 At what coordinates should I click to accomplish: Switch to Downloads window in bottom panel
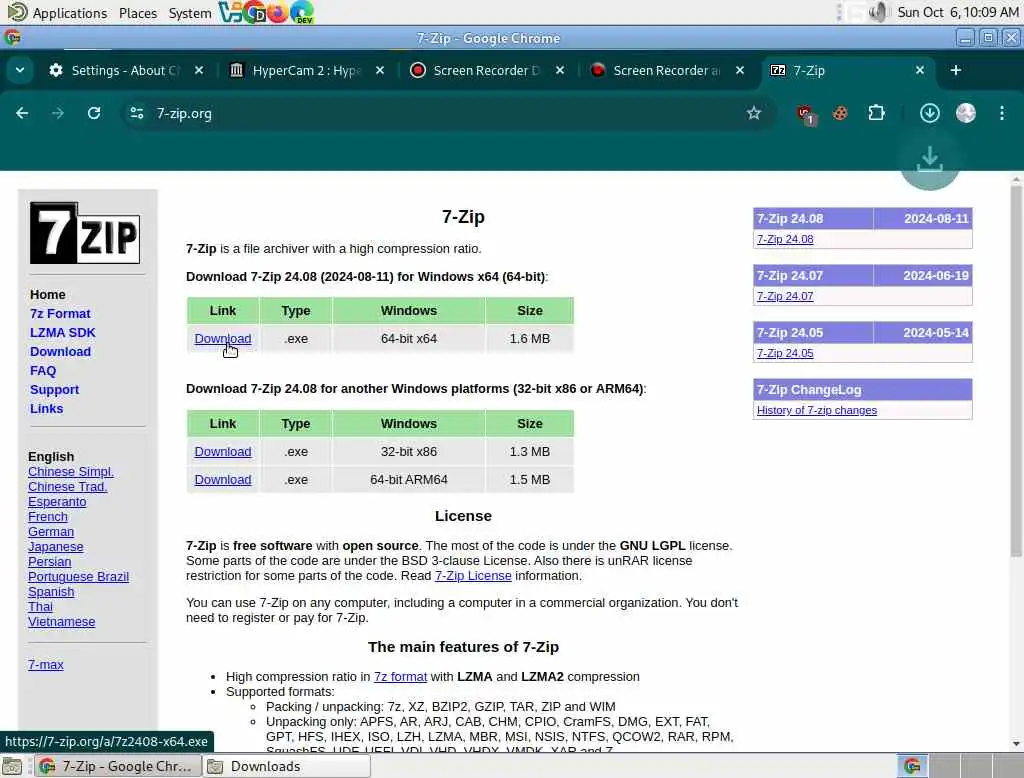(x=286, y=766)
